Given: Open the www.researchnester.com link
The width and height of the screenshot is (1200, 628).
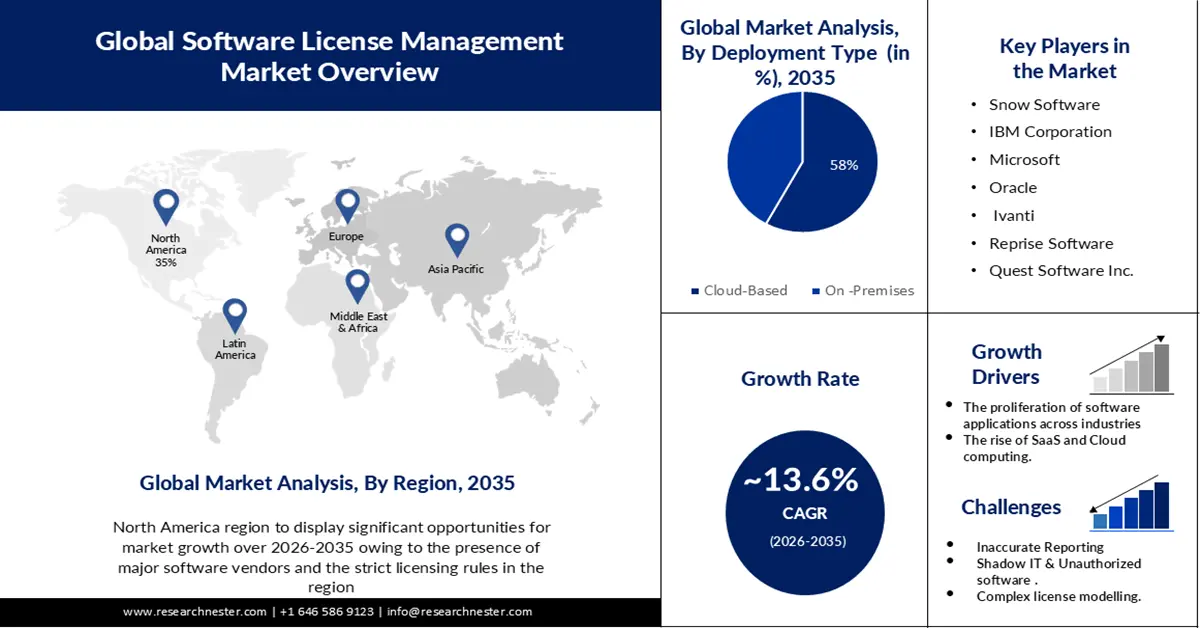Looking at the screenshot, I should (195, 611).
